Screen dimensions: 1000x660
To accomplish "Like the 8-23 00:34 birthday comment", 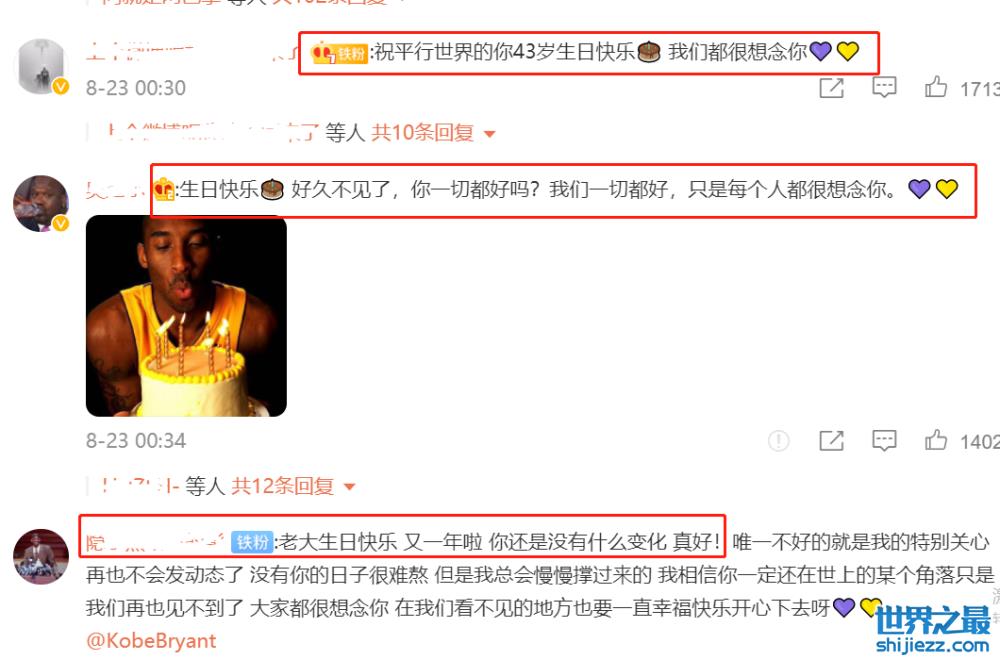I will 936,439.
